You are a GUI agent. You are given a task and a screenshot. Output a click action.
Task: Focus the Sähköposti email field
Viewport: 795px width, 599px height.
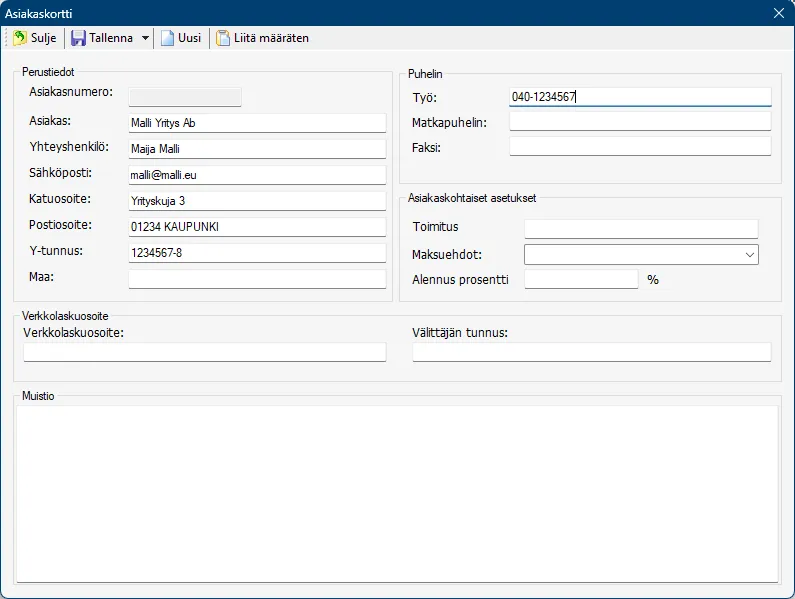coord(257,175)
